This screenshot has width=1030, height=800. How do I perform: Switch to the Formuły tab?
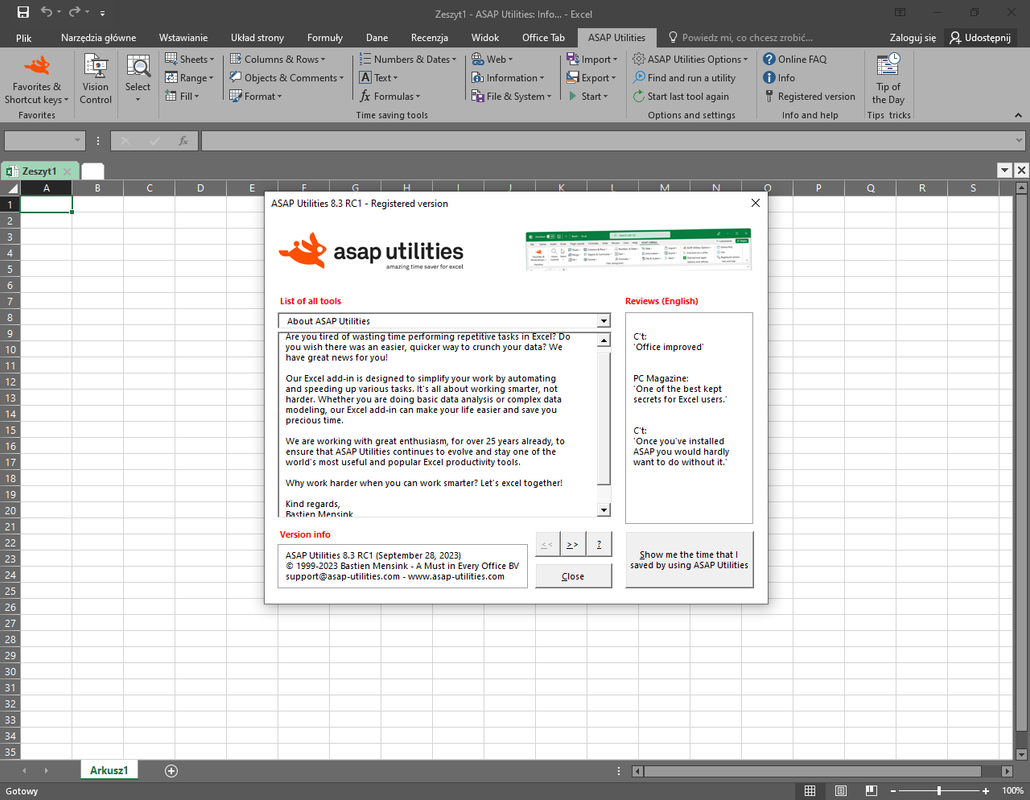coord(325,37)
